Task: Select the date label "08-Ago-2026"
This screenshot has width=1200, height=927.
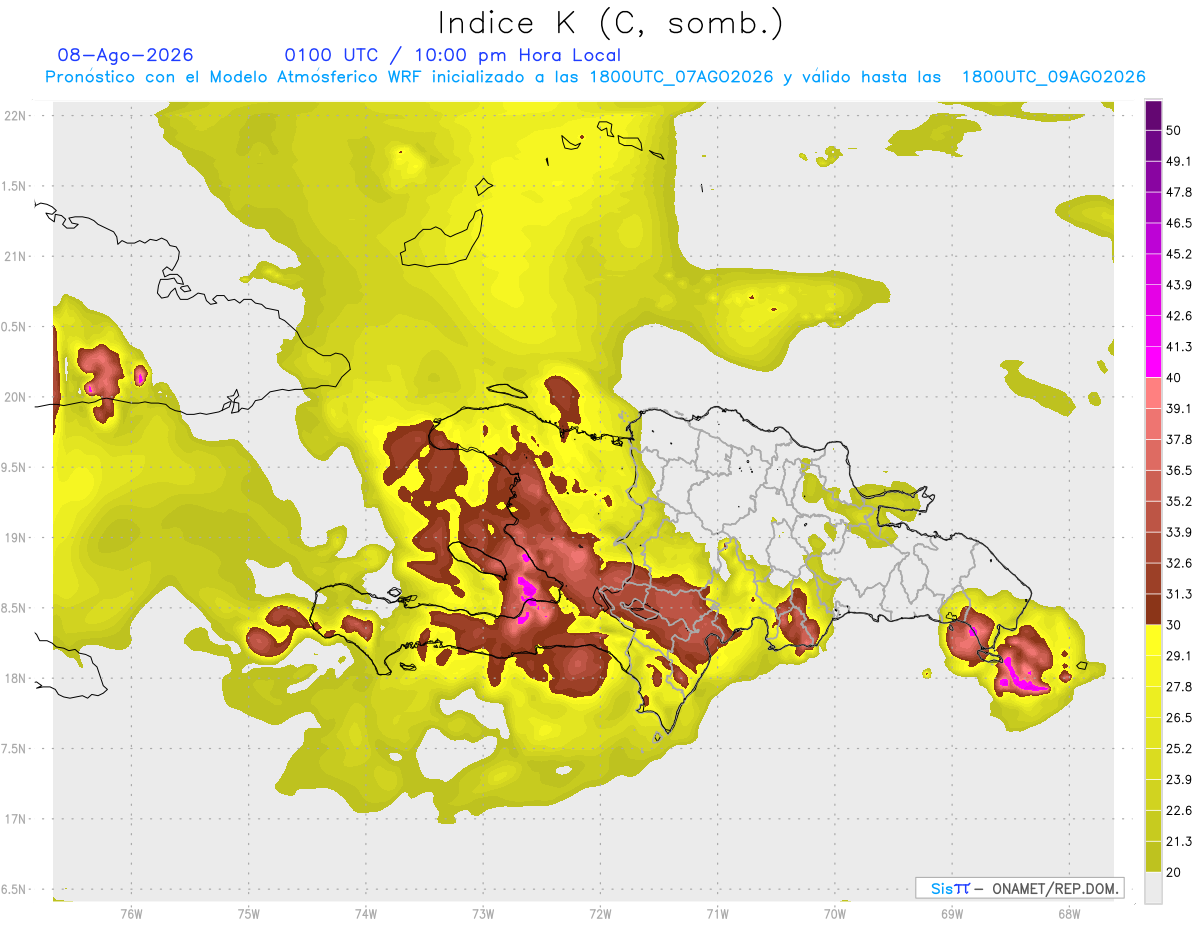Action: 126,55
